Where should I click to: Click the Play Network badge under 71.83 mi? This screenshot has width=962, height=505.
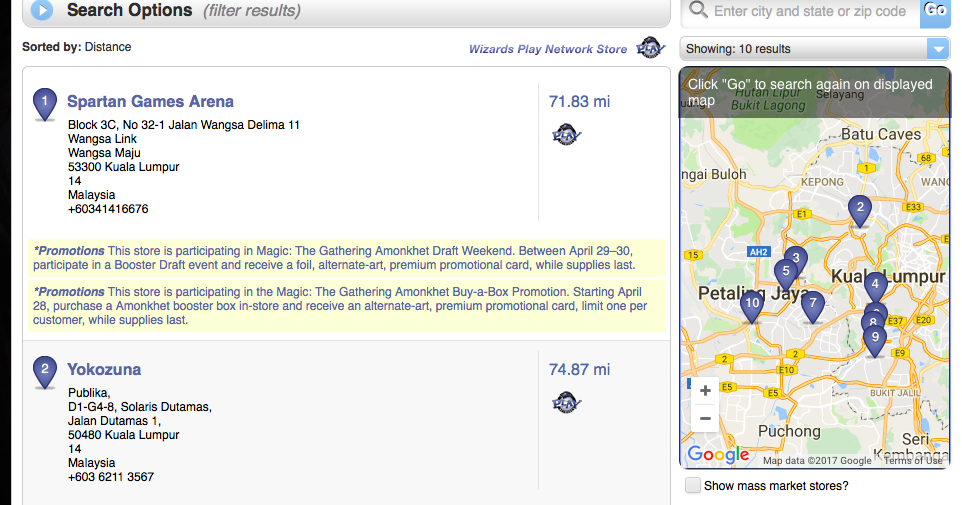(x=566, y=134)
